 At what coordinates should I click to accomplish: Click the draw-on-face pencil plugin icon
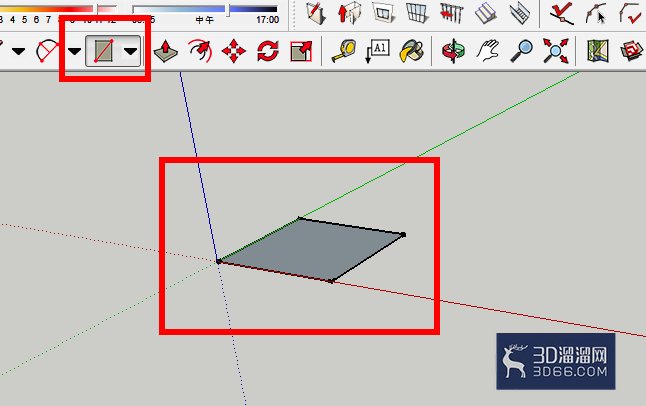(316, 12)
